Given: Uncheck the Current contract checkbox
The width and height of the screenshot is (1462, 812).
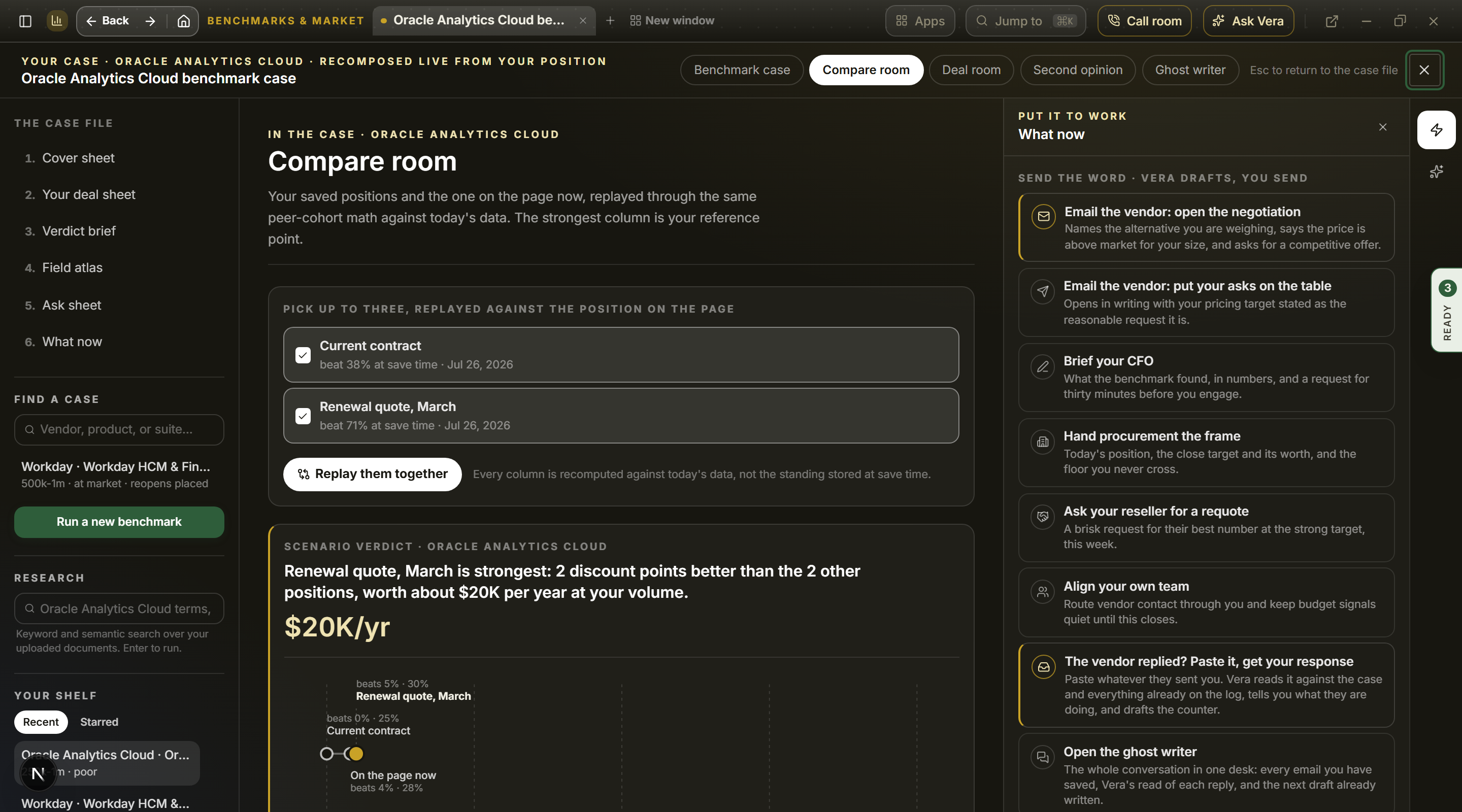Looking at the screenshot, I should pos(303,355).
